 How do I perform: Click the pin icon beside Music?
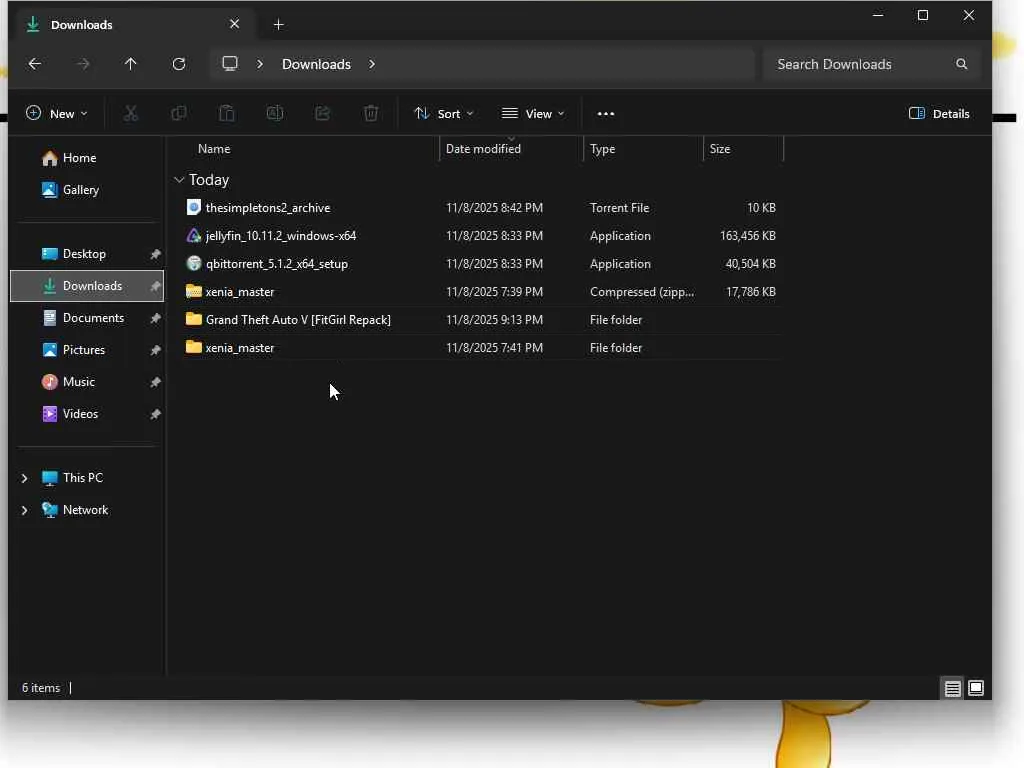coord(155,382)
